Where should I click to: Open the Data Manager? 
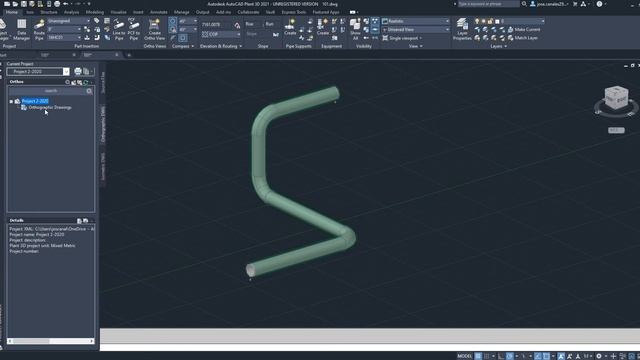[x=21, y=29]
